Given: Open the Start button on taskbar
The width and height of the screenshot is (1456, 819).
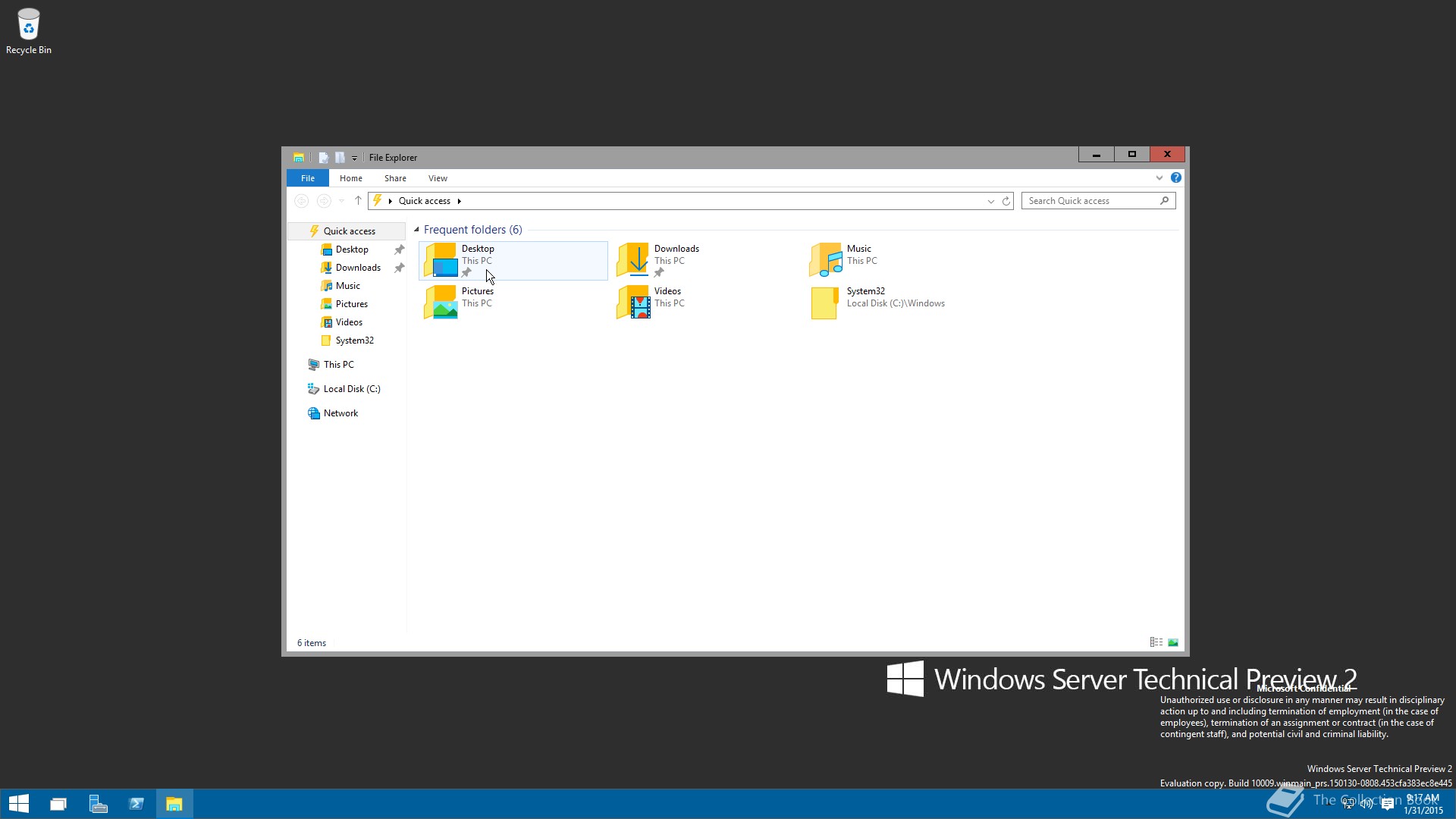Looking at the screenshot, I should pos(19,804).
